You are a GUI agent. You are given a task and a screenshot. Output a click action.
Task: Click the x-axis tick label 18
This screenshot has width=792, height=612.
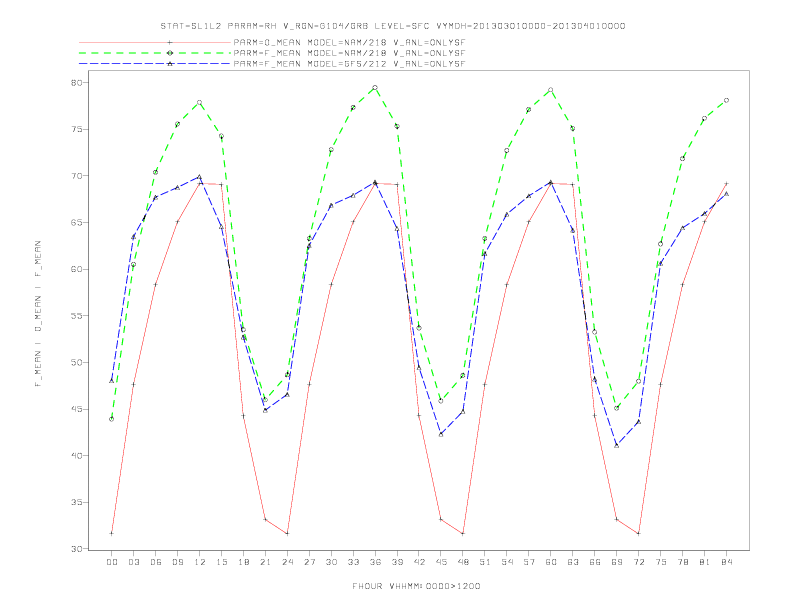243,562
